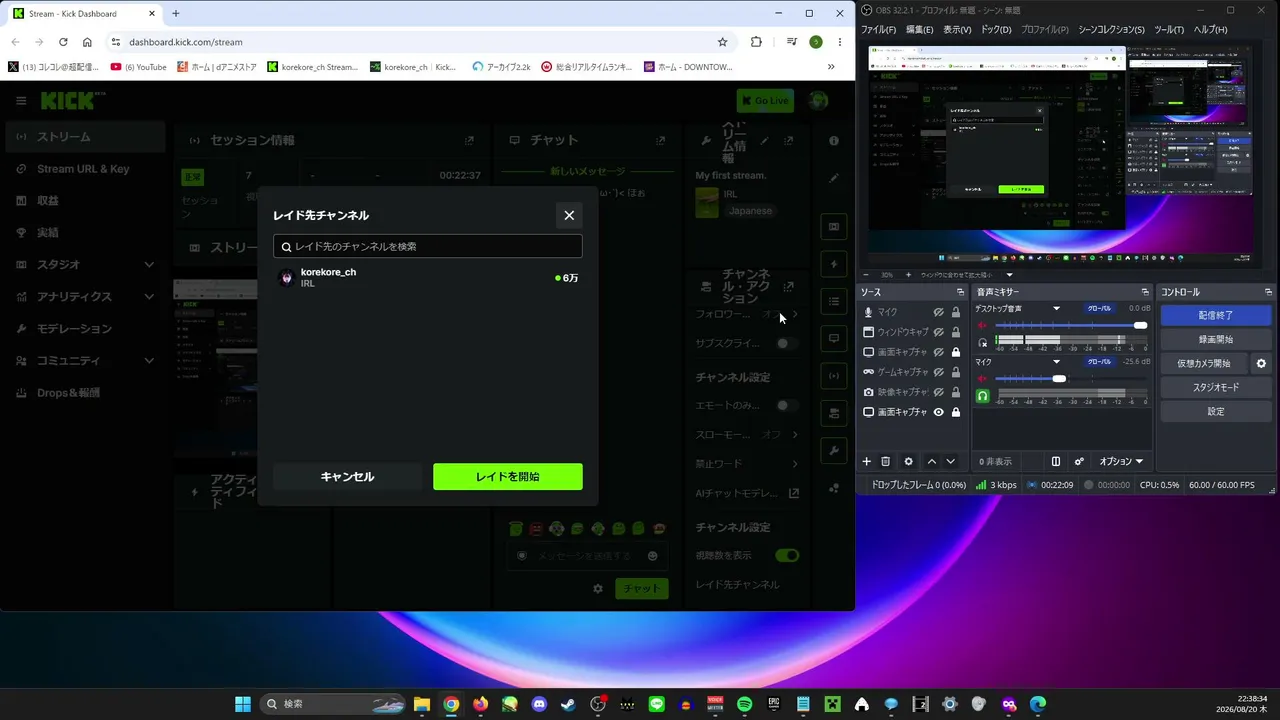Click the Chrome address bar URL
This screenshot has width=1280, height=720.
coord(186,42)
